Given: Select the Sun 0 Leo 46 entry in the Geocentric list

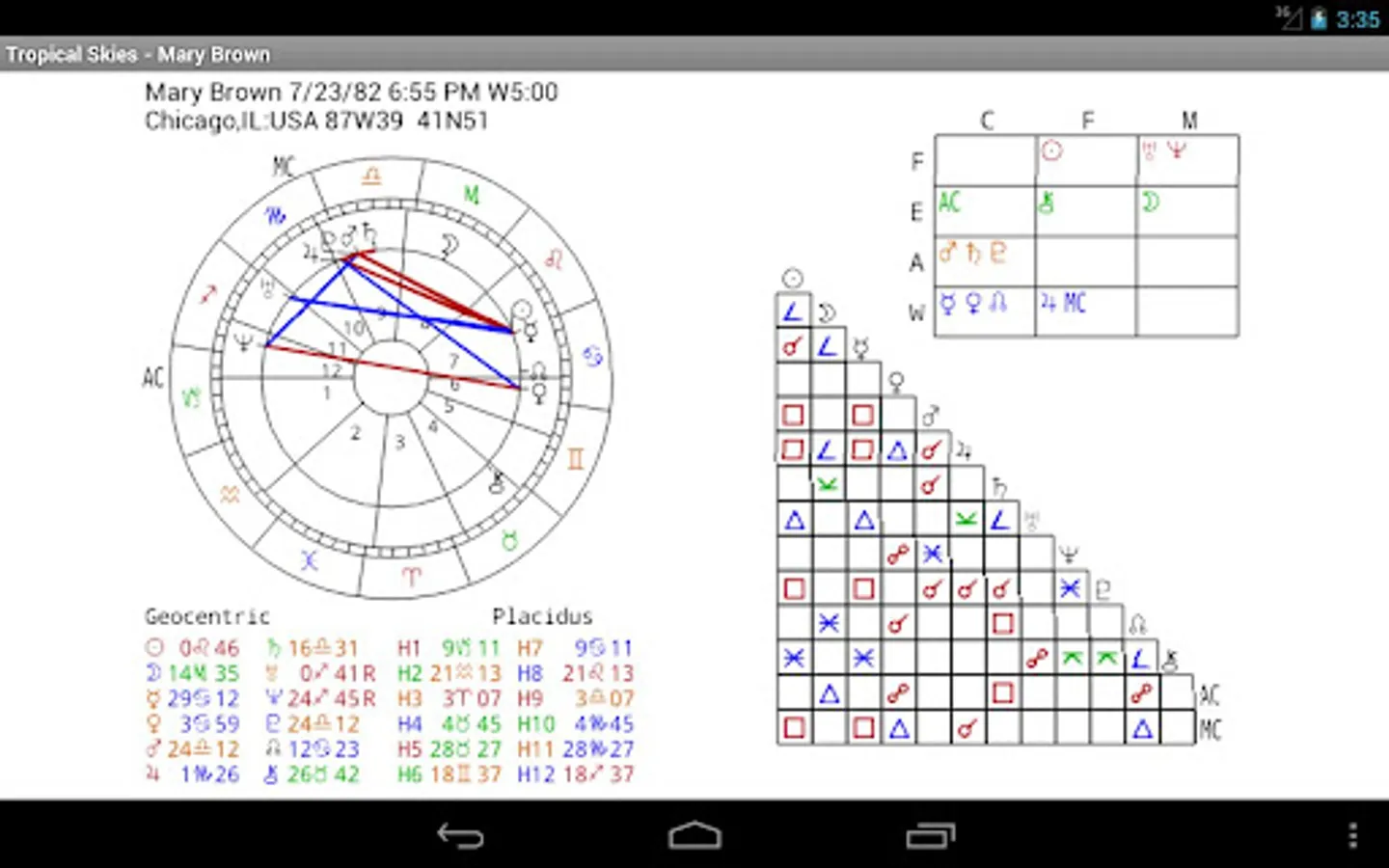Looking at the screenshot, I should click(x=193, y=648).
